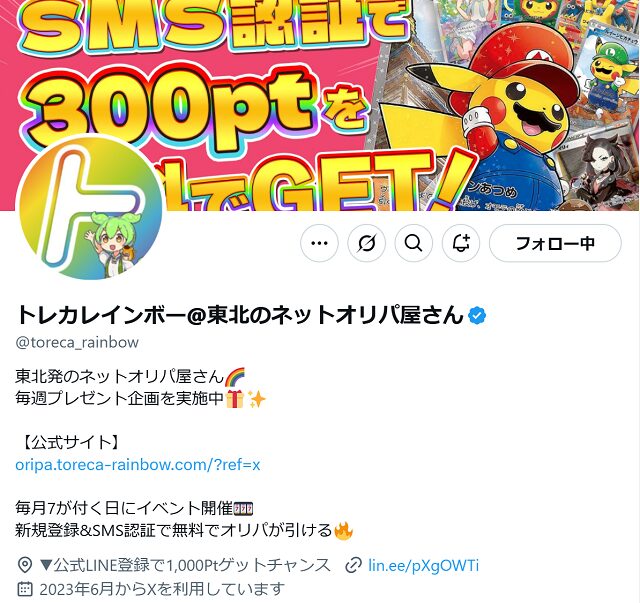Visit the oripa.toreca-rainbow.com/?ref=x link
640x603 pixels.
point(138,465)
